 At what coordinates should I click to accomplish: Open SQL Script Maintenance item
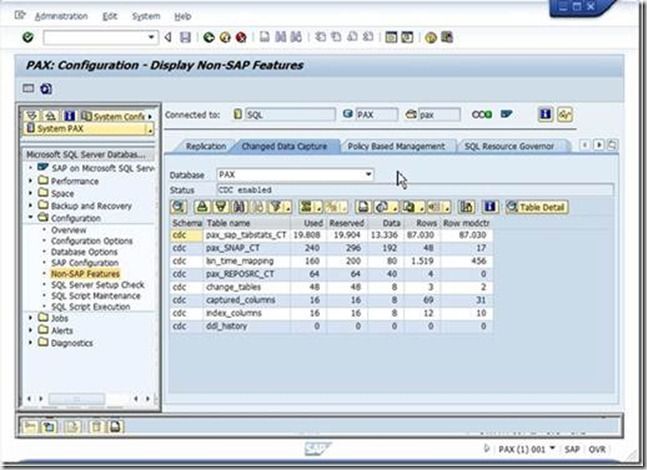(96, 296)
